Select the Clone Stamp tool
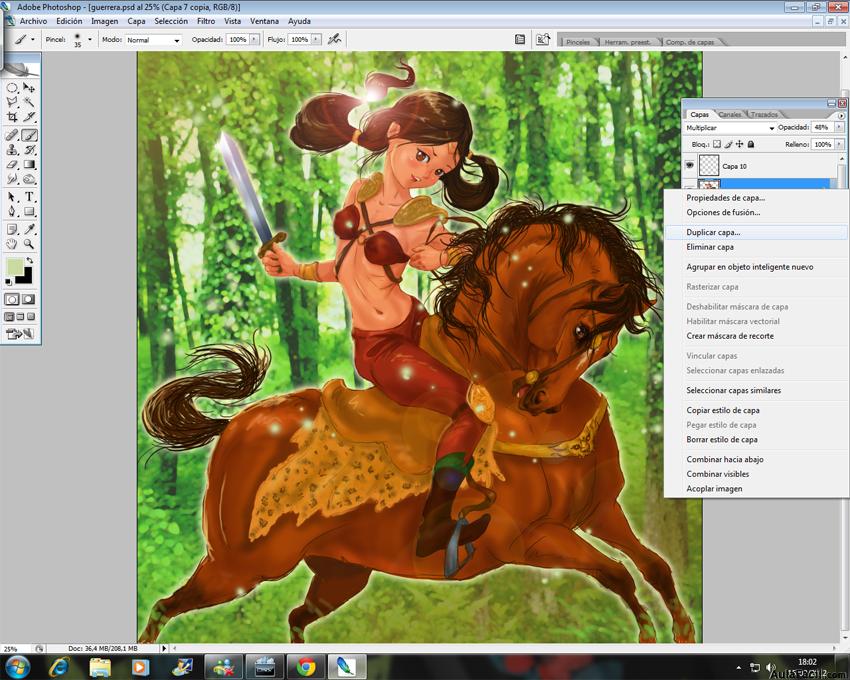Image resolution: width=850 pixels, height=680 pixels. (12, 150)
